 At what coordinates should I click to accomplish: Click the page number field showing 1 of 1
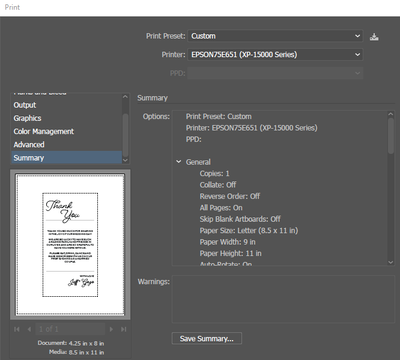pos(70,329)
